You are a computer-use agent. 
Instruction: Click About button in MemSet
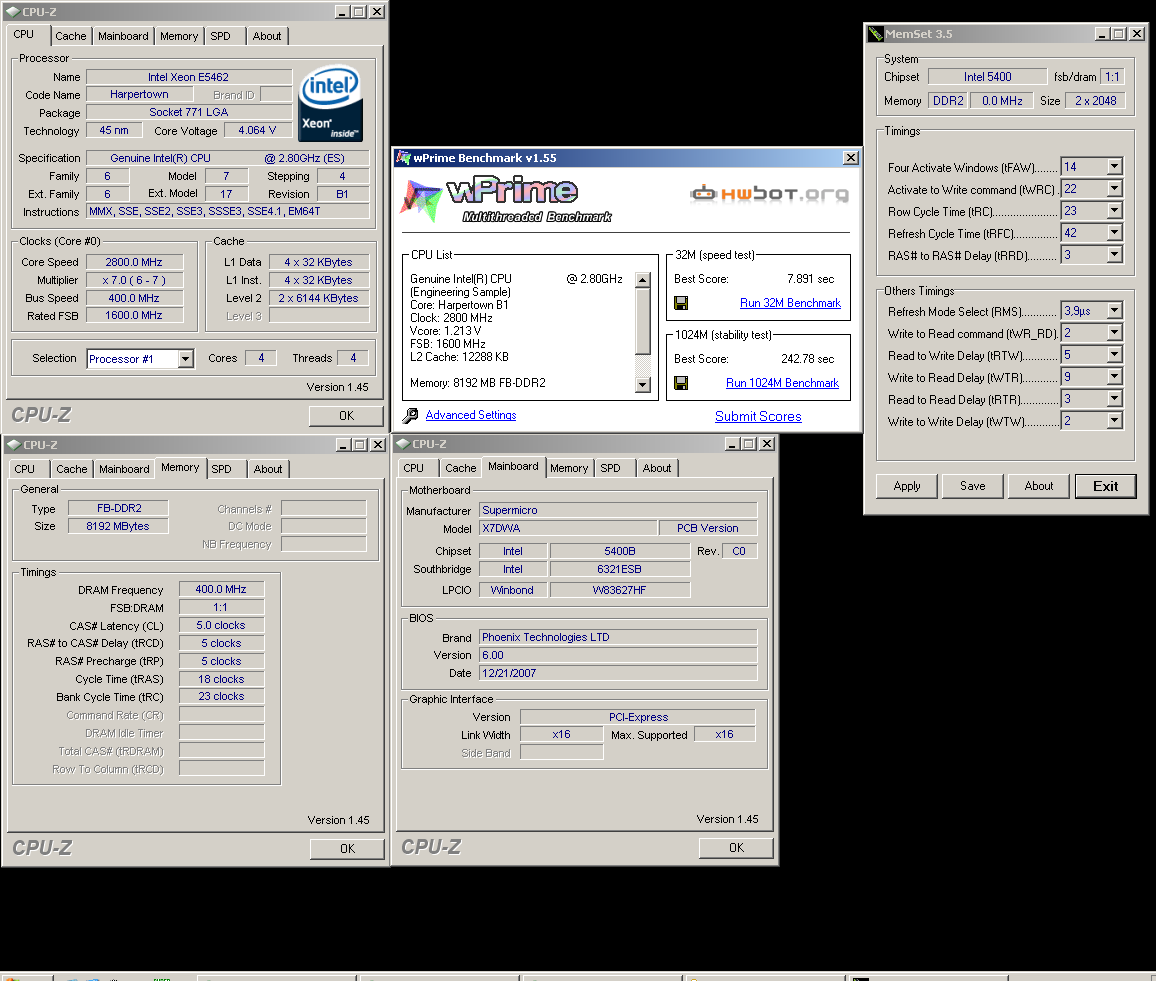1039,486
